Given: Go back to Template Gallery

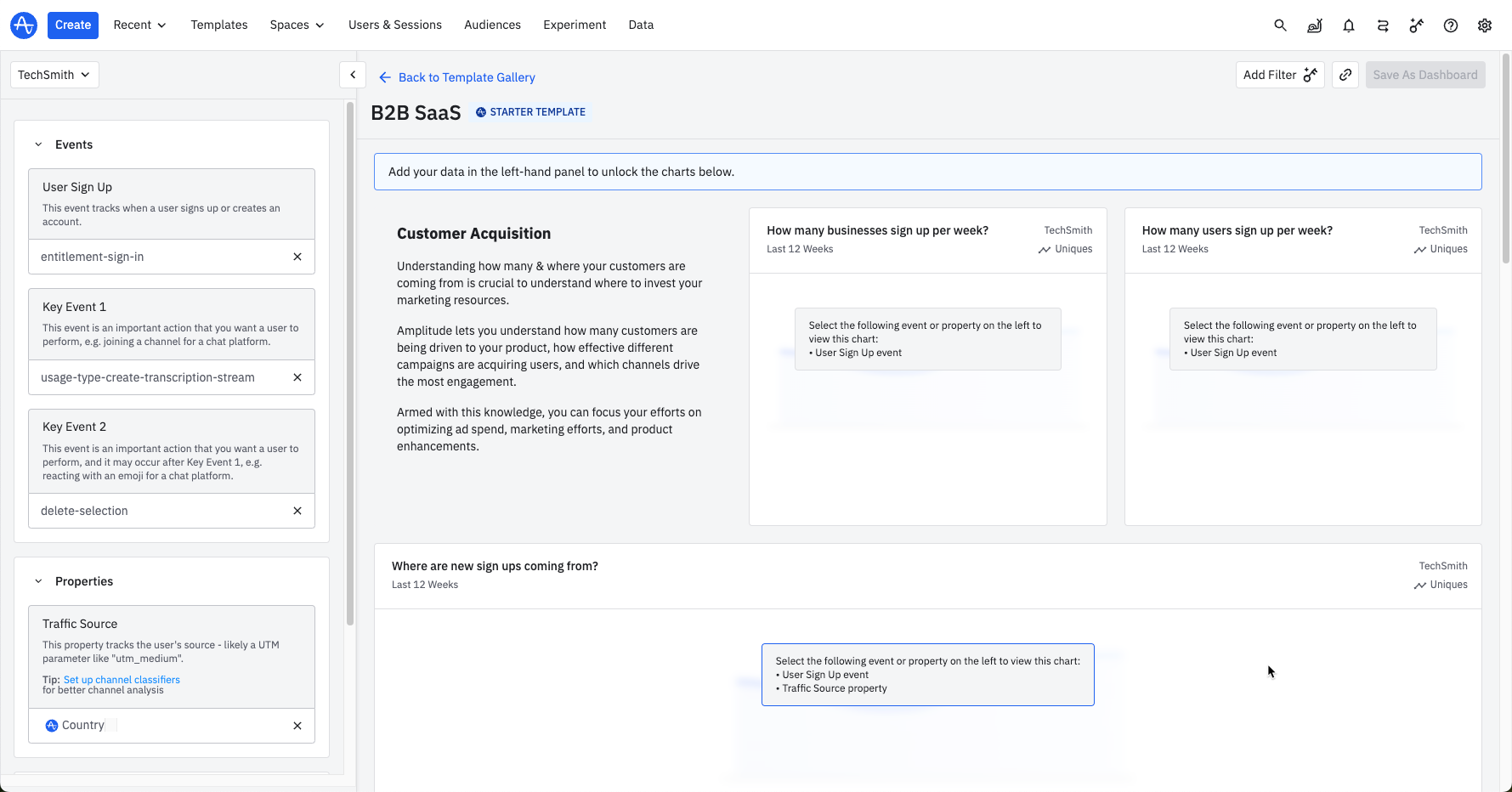Looking at the screenshot, I should (x=457, y=77).
